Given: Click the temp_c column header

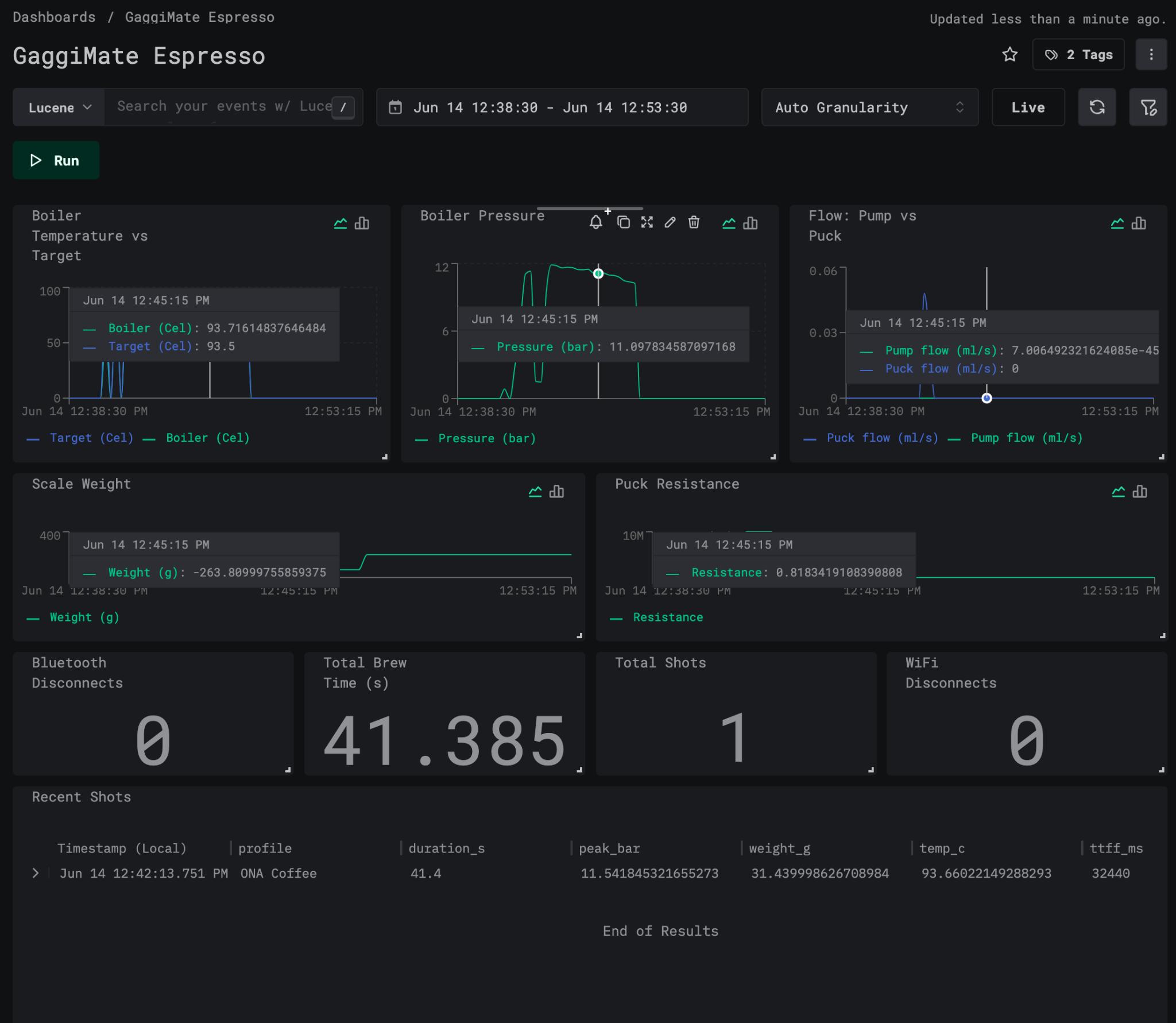Looking at the screenshot, I should coord(942,848).
